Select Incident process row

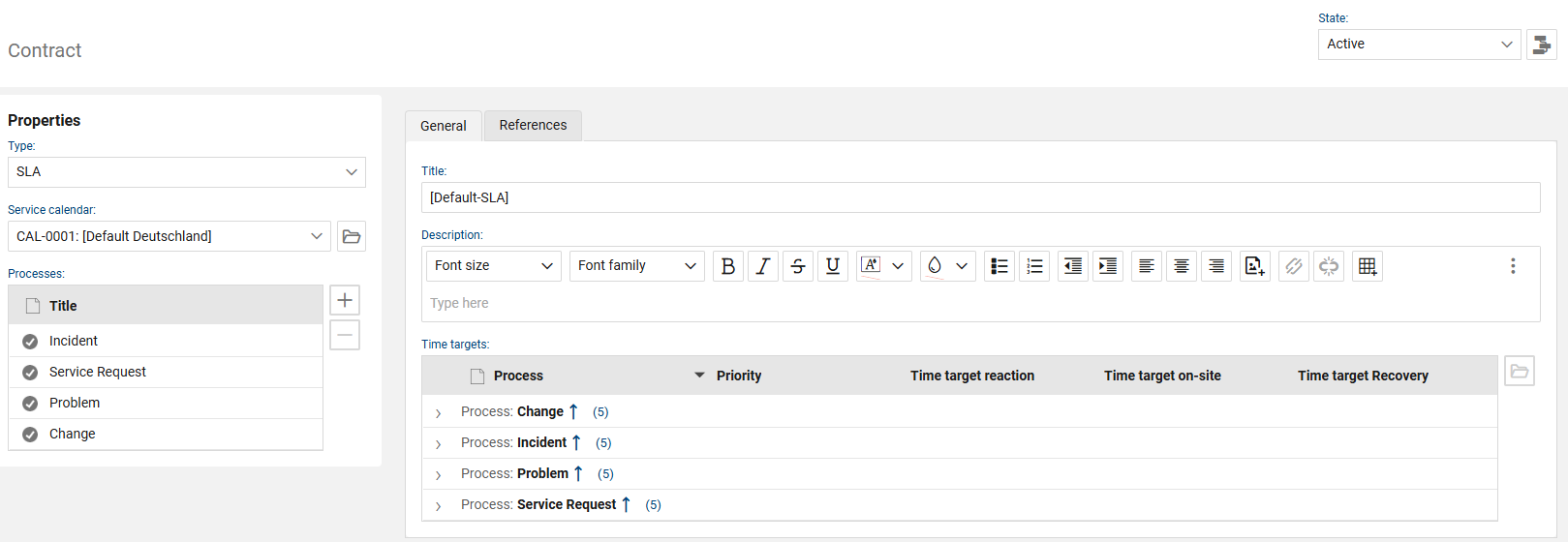pyautogui.click(x=166, y=341)
